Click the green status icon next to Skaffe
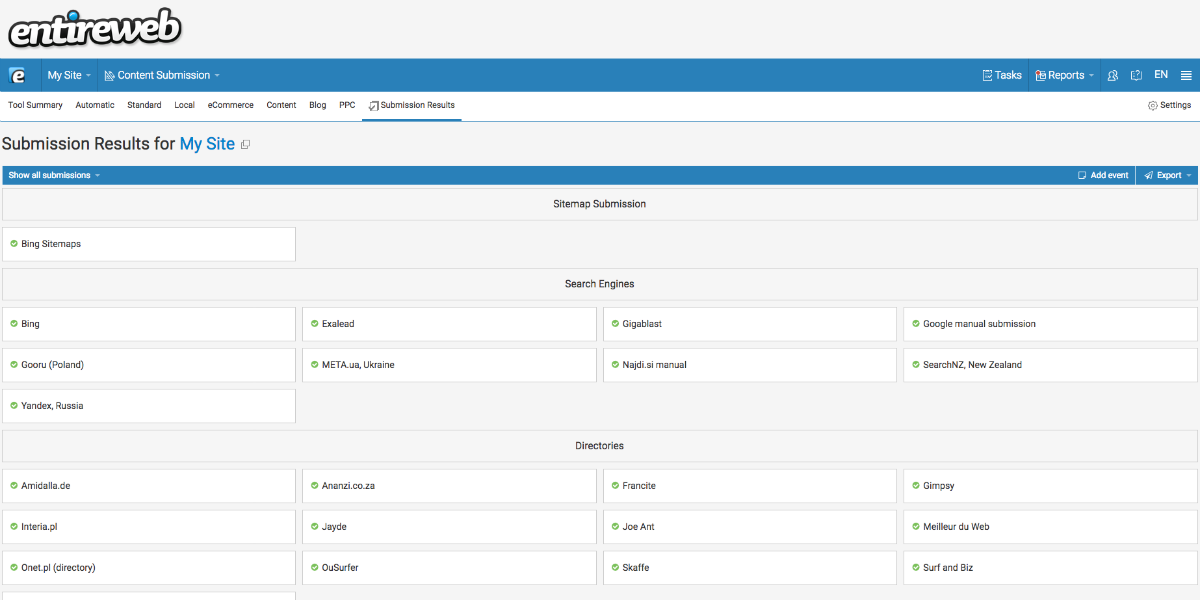 [615, 567]
